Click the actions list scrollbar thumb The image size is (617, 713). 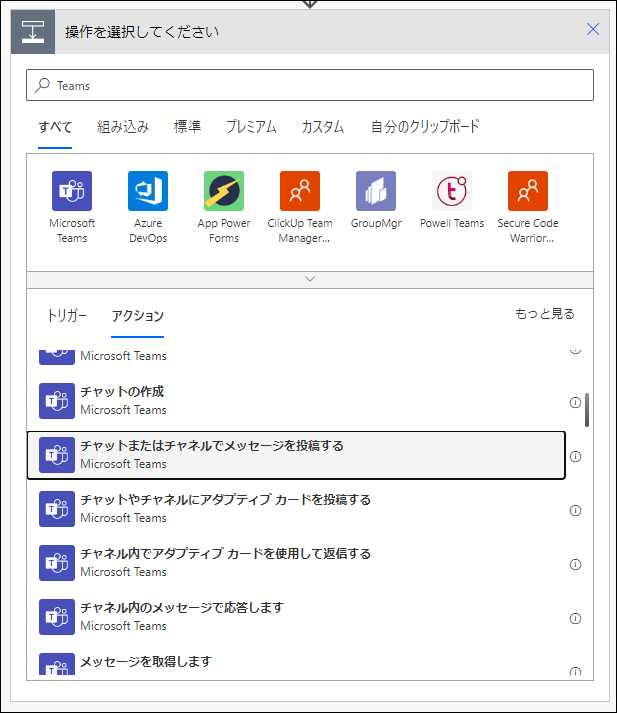click(587, 410)
